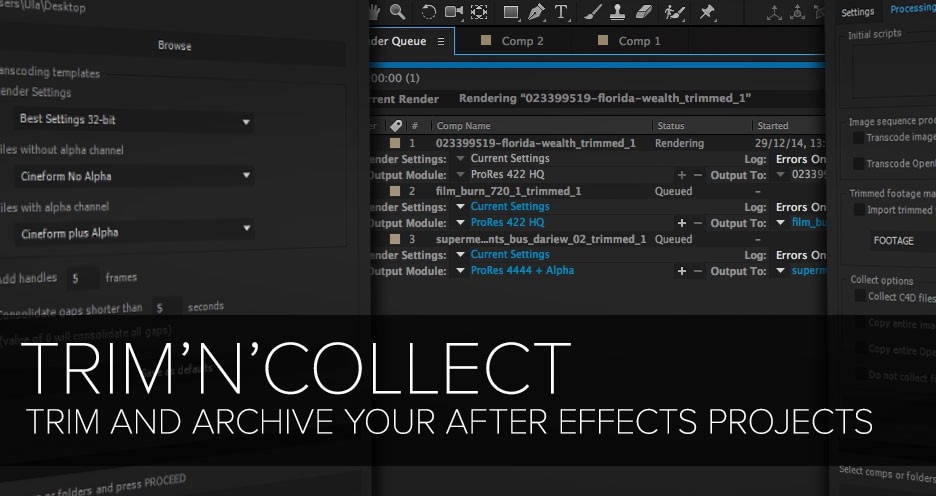Open ProRes 422 HQ link for film_burn
Screen dimensions: 936x496
tap(507, 223)
